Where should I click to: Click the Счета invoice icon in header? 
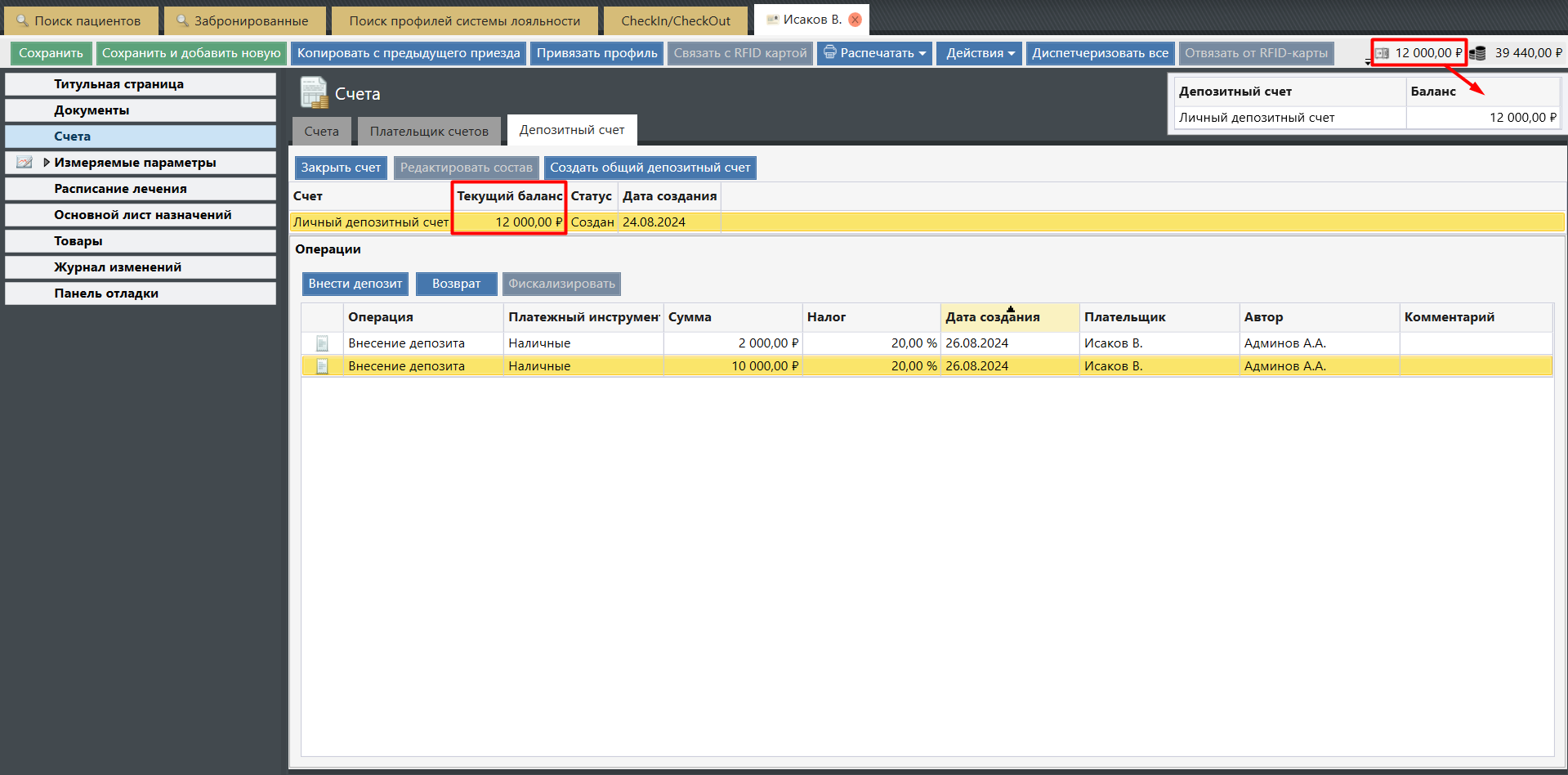tap(313, 93)
